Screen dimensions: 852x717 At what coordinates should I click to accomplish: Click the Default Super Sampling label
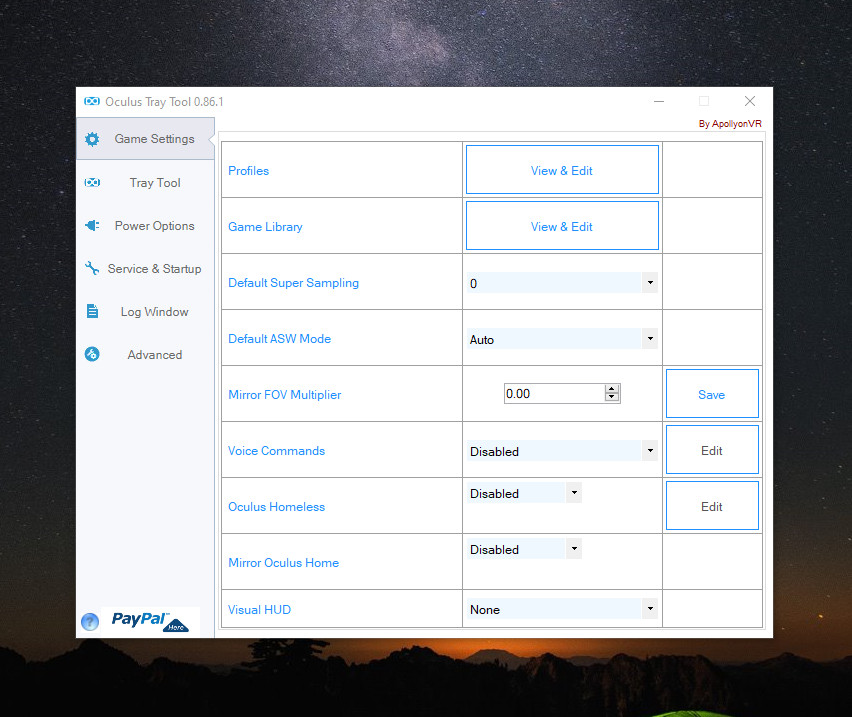[x=293, y=282]
